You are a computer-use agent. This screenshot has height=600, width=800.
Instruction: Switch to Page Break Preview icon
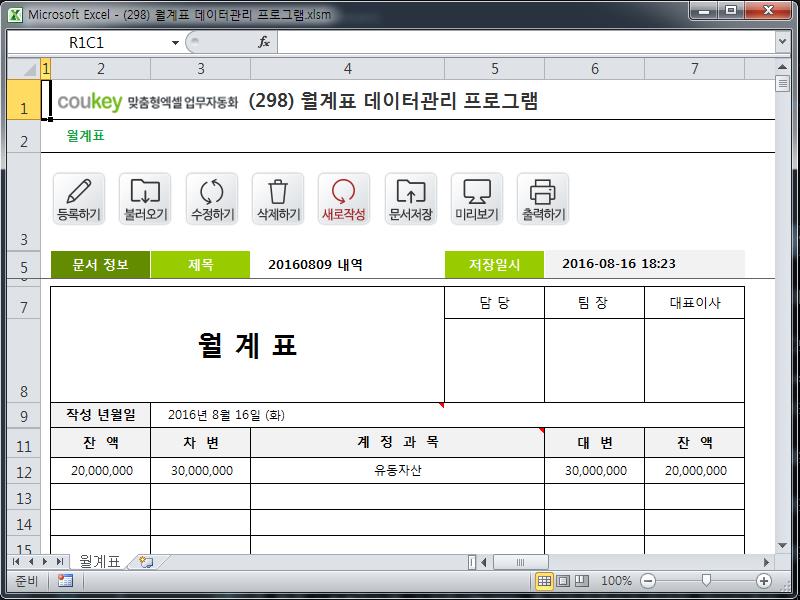point(582,581)
